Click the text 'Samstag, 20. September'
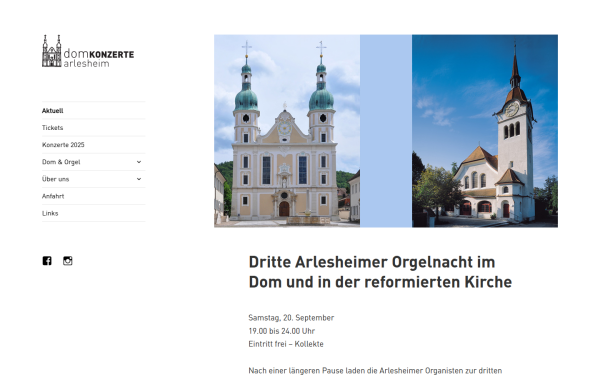Viewport: 600px width, 375px height. pos(291,318)
